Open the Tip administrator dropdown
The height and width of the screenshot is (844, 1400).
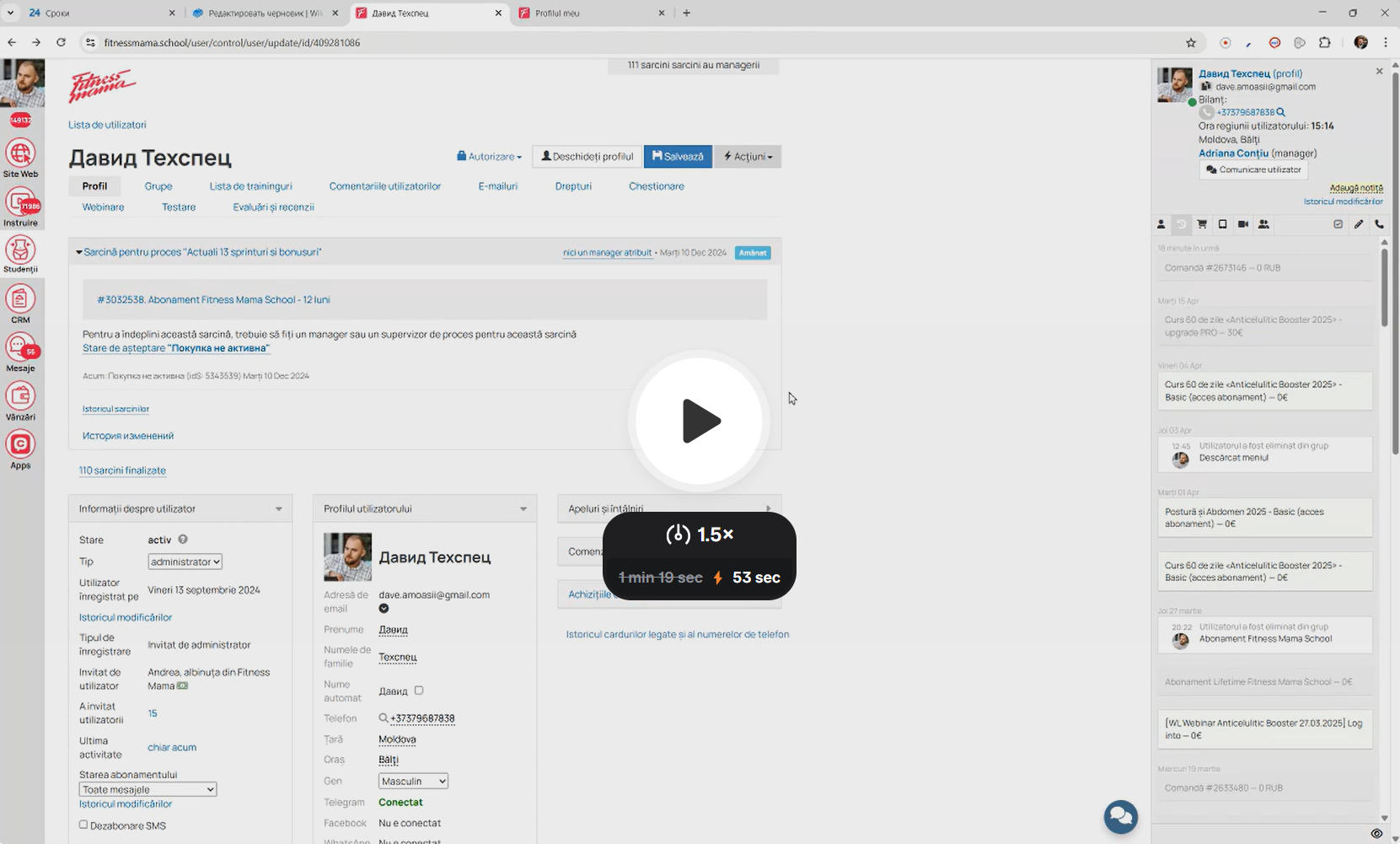(185, 562)
